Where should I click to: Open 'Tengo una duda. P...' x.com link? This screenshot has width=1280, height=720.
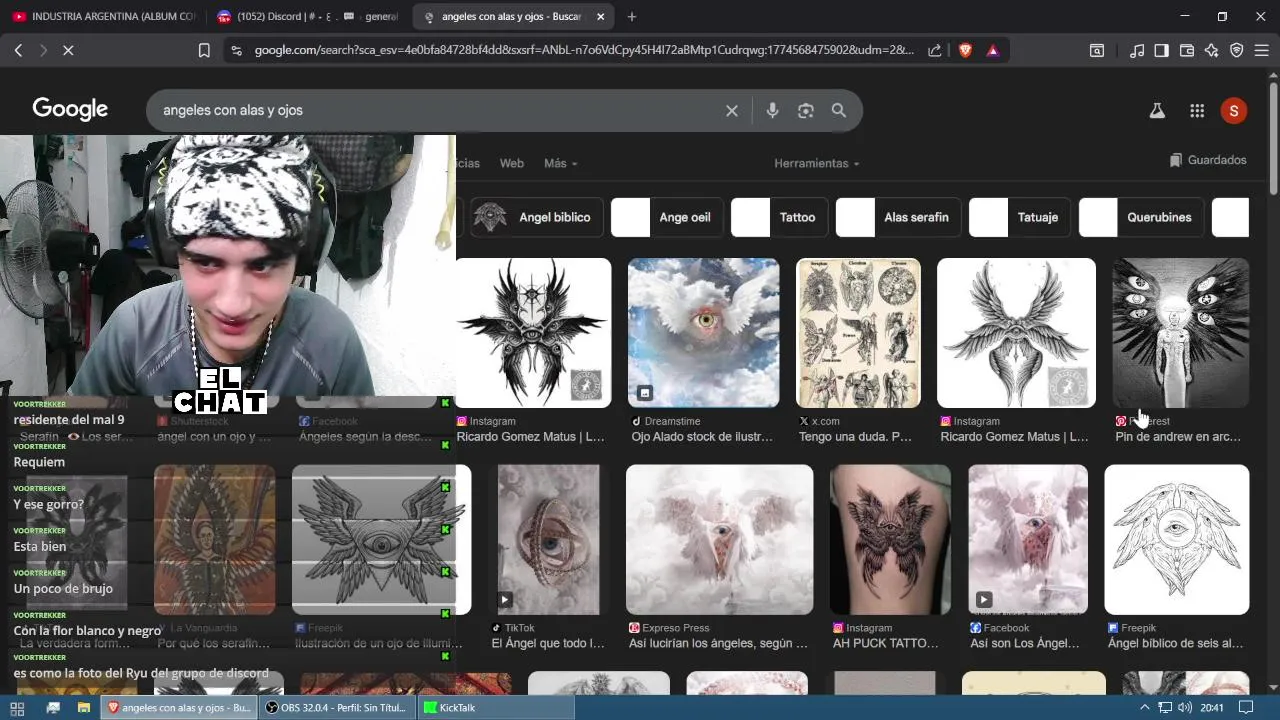[856, 437]
